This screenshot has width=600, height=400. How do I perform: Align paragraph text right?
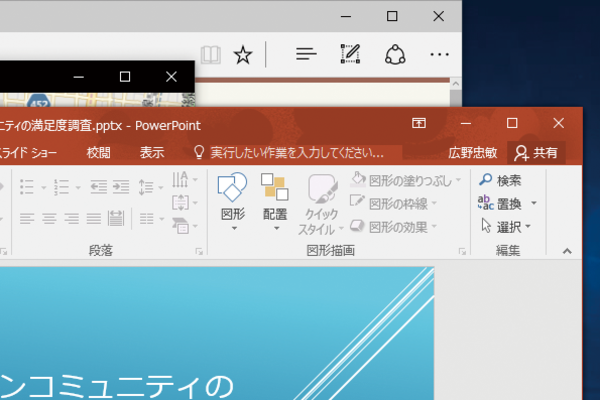(x=72, y=219)
